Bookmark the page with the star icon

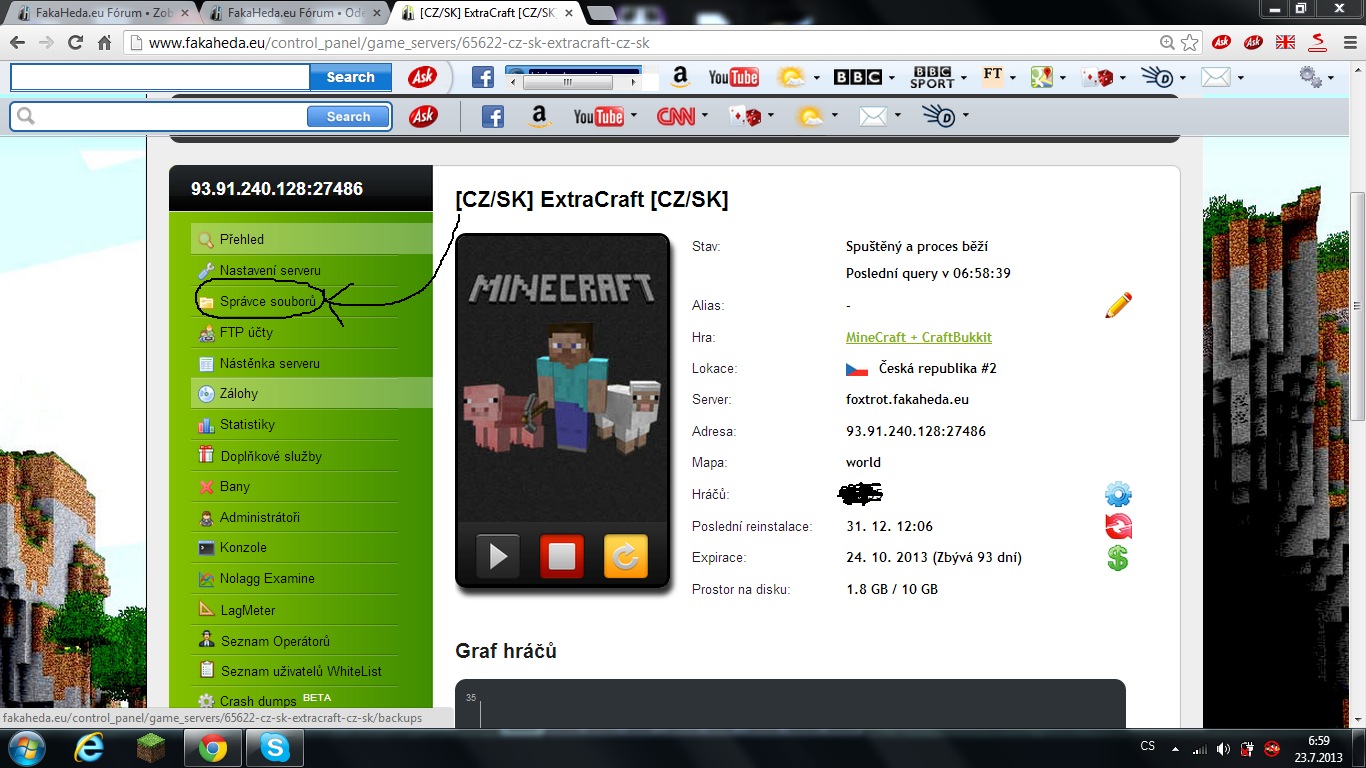point(1189,43)
